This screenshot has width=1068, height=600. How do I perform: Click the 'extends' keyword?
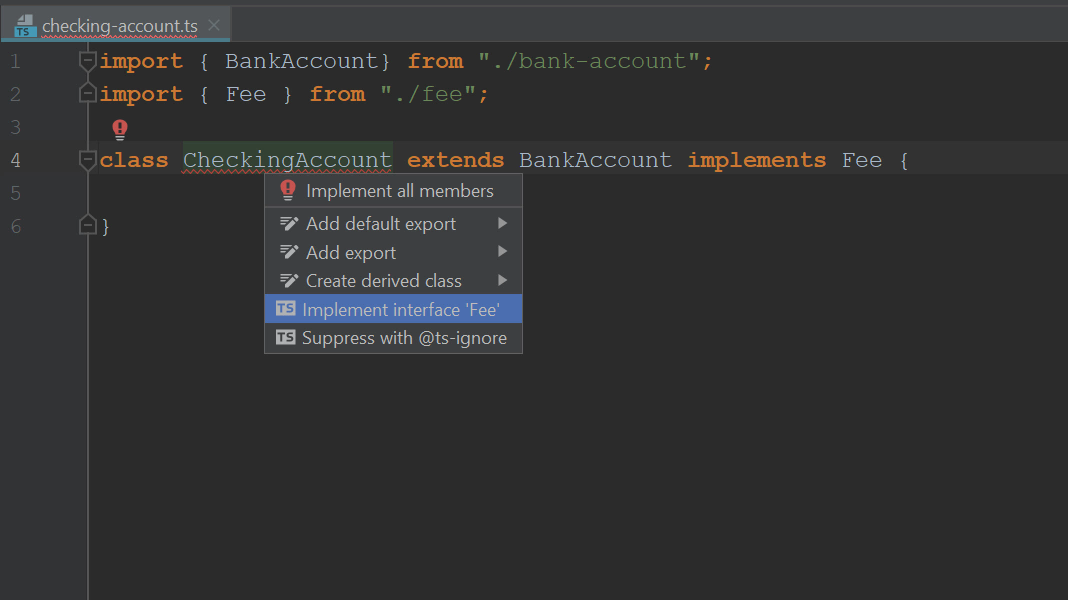[456, 160]
